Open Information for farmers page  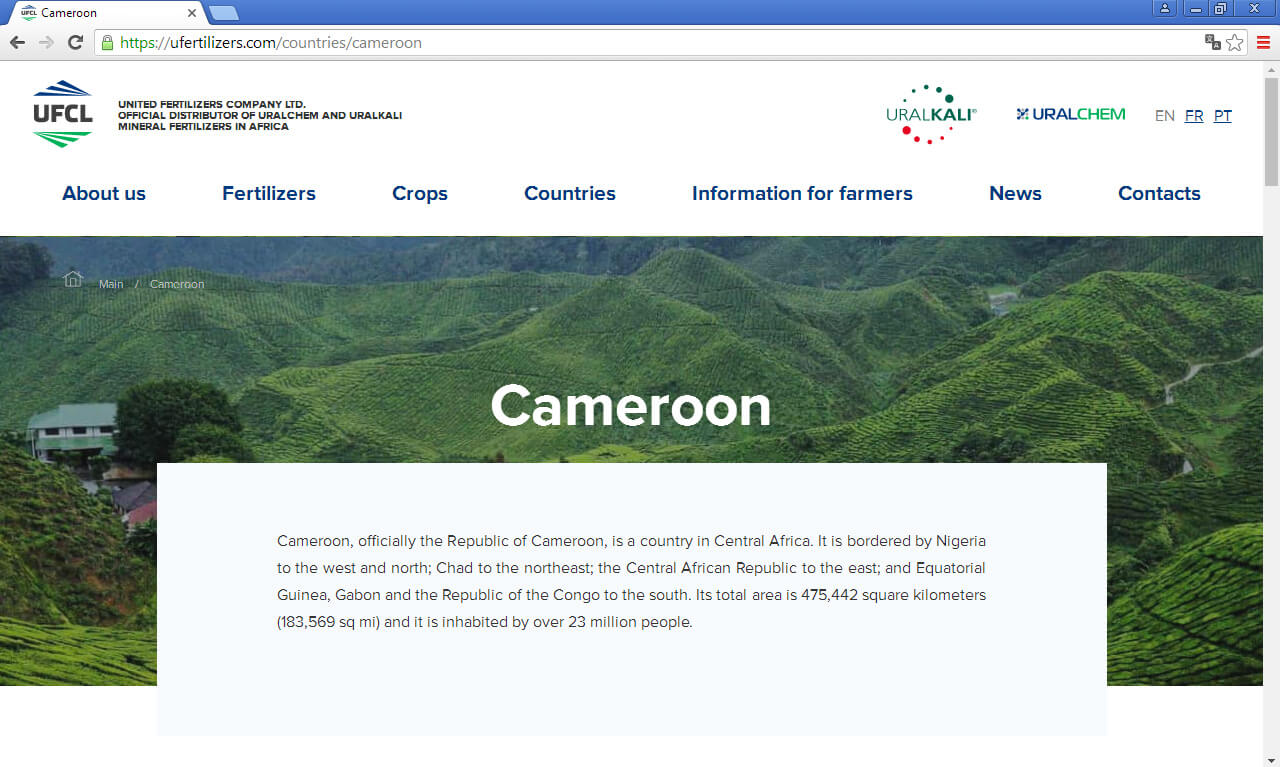[x=802, y=194]
